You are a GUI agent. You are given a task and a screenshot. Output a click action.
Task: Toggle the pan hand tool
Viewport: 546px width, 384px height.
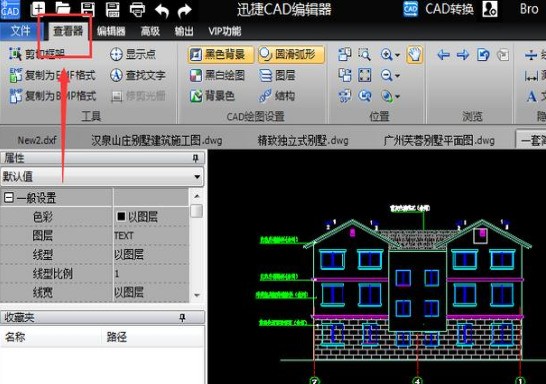tap(415, 54)
